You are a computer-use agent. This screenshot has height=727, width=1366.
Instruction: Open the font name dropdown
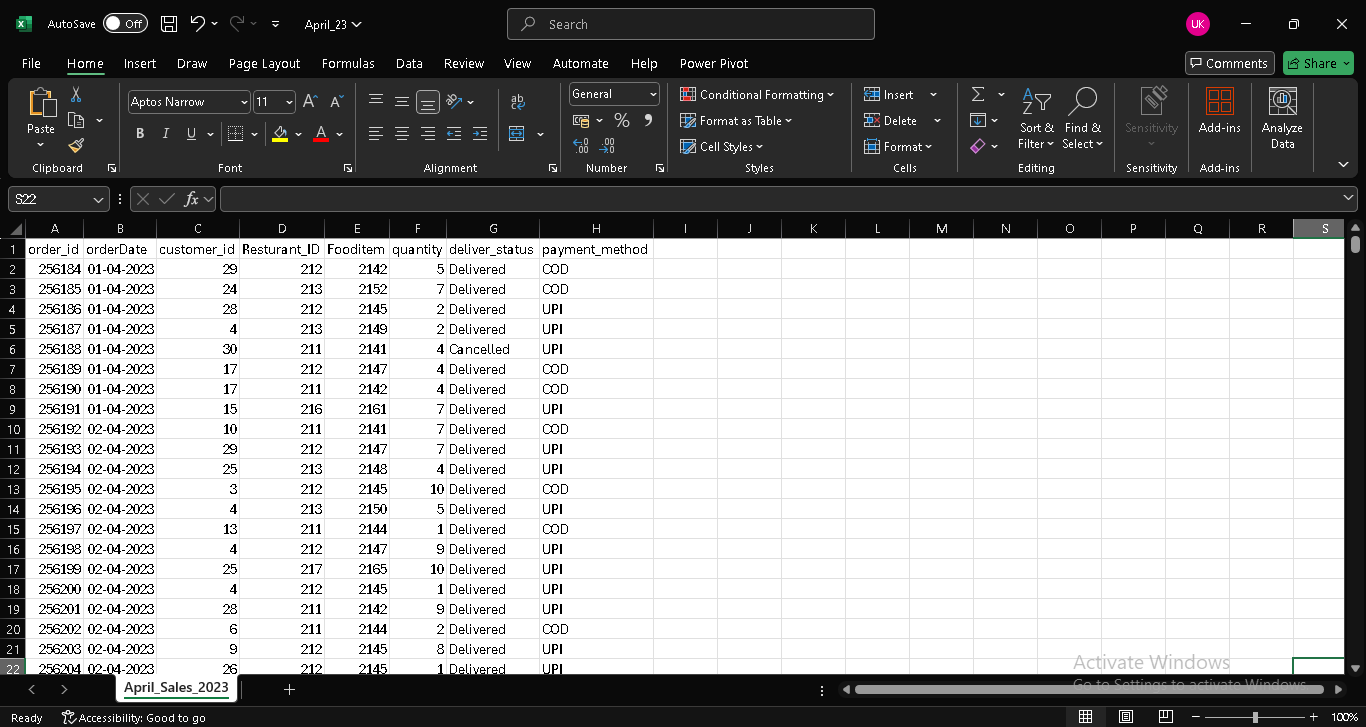244,102
